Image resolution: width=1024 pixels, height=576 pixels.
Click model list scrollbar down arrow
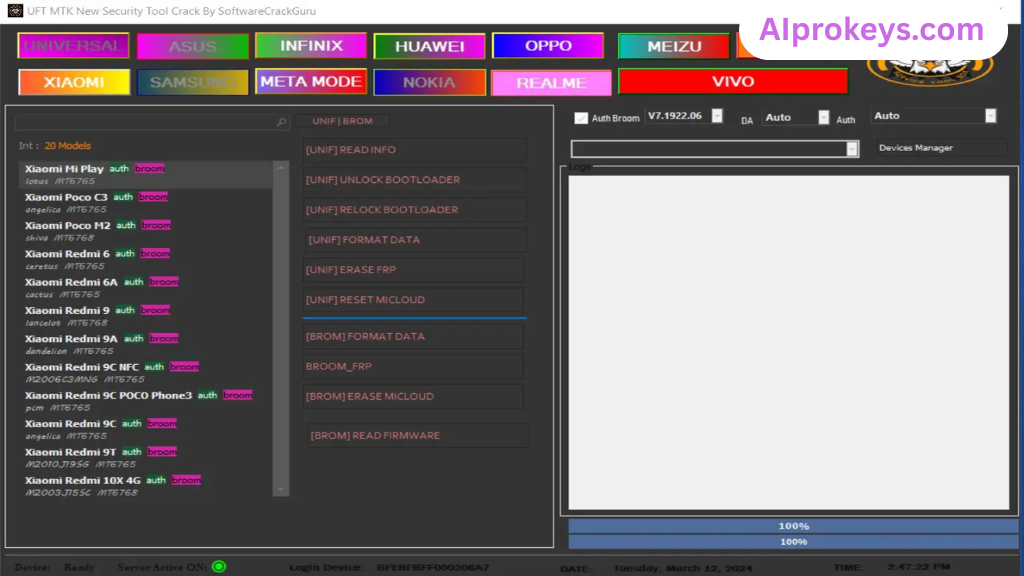(x=281, y=489)
